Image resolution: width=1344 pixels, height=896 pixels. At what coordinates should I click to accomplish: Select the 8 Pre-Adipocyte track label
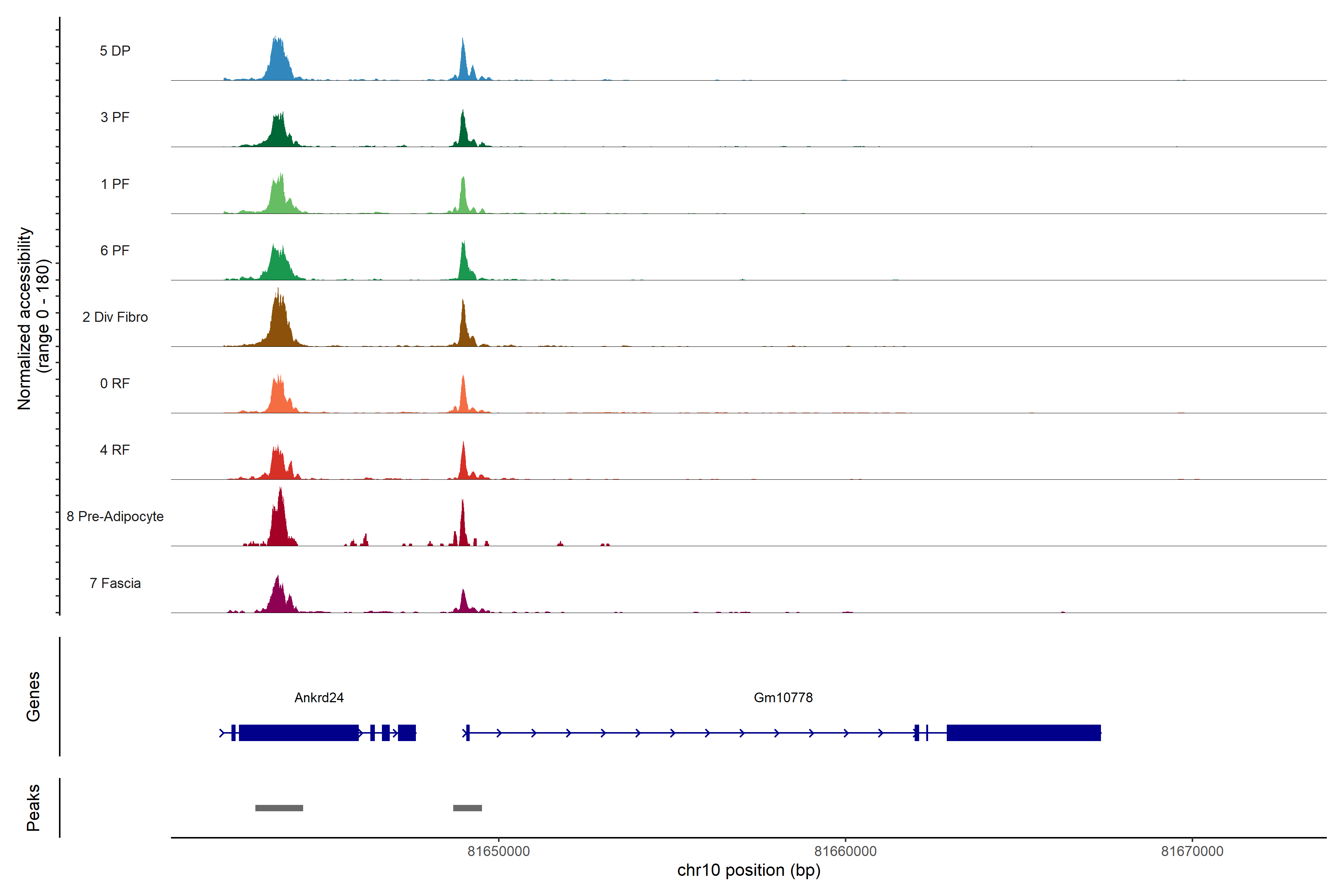(x=115, y=517)
